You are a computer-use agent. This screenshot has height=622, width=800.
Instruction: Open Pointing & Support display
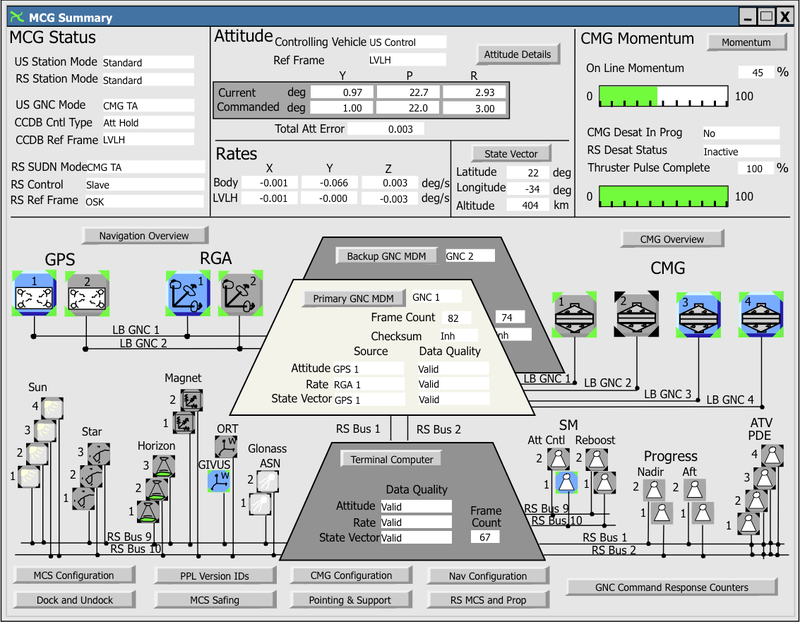click(x=350, y=600)
